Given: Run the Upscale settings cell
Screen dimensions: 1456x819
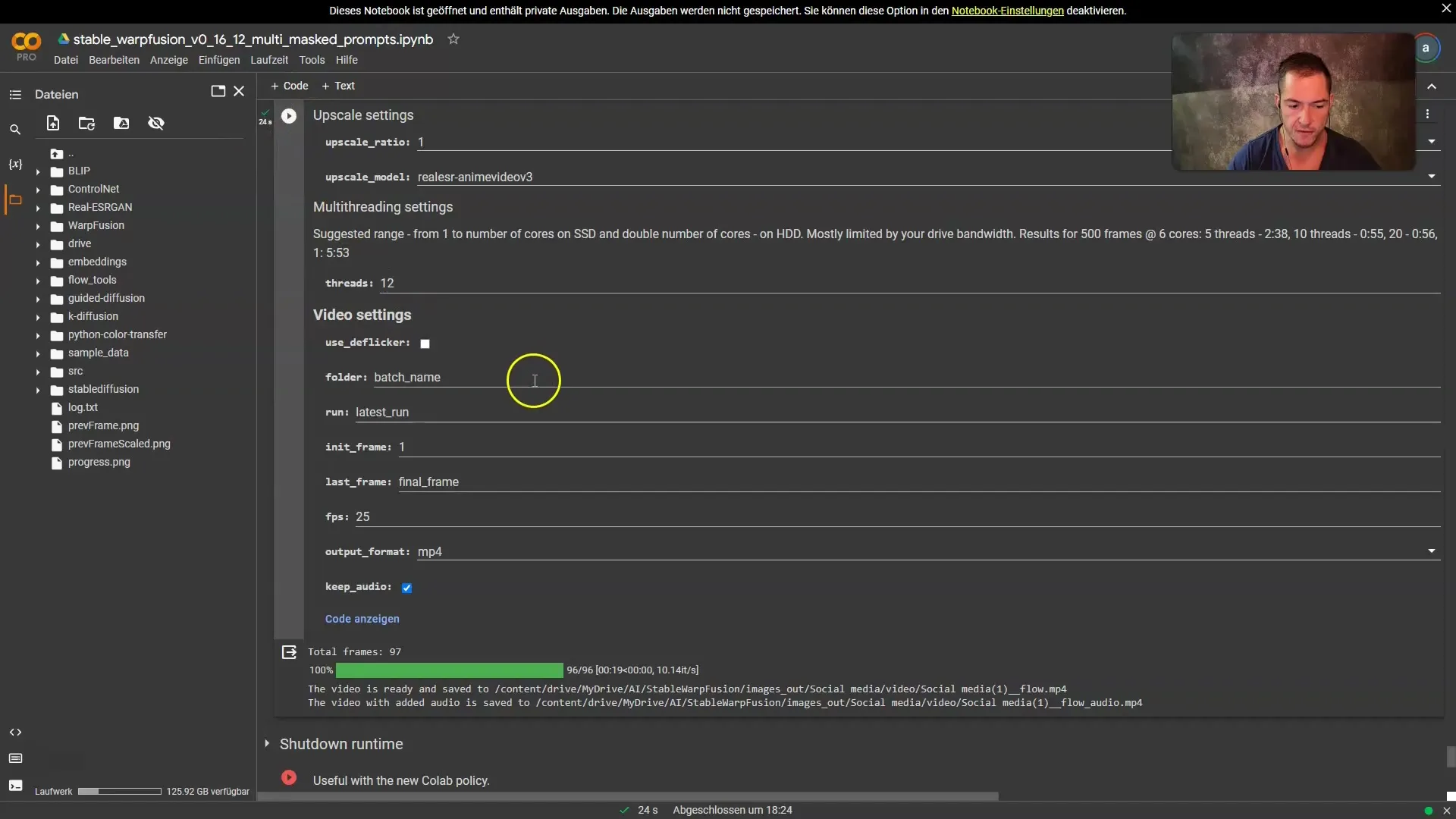Looking at the screenshot, I should (289, 116).
